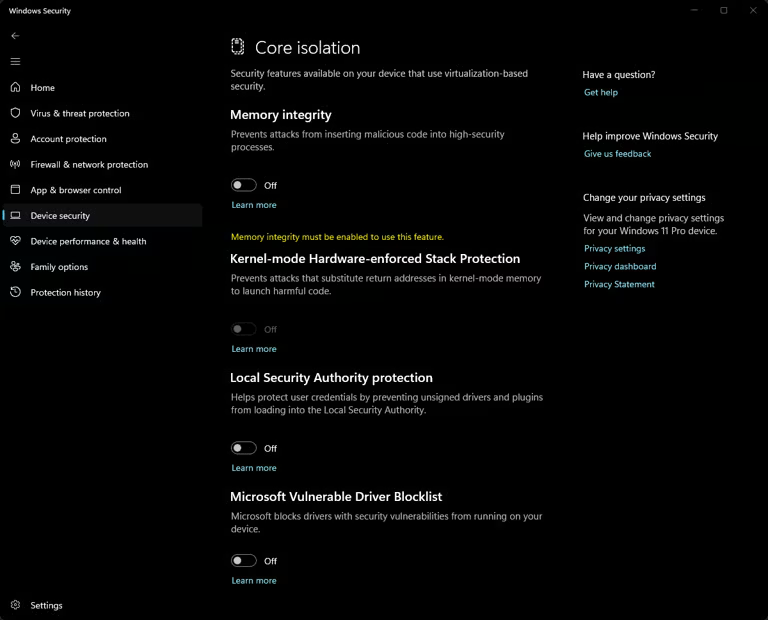Enable the Memory integrity toggle

click(243, 185)
